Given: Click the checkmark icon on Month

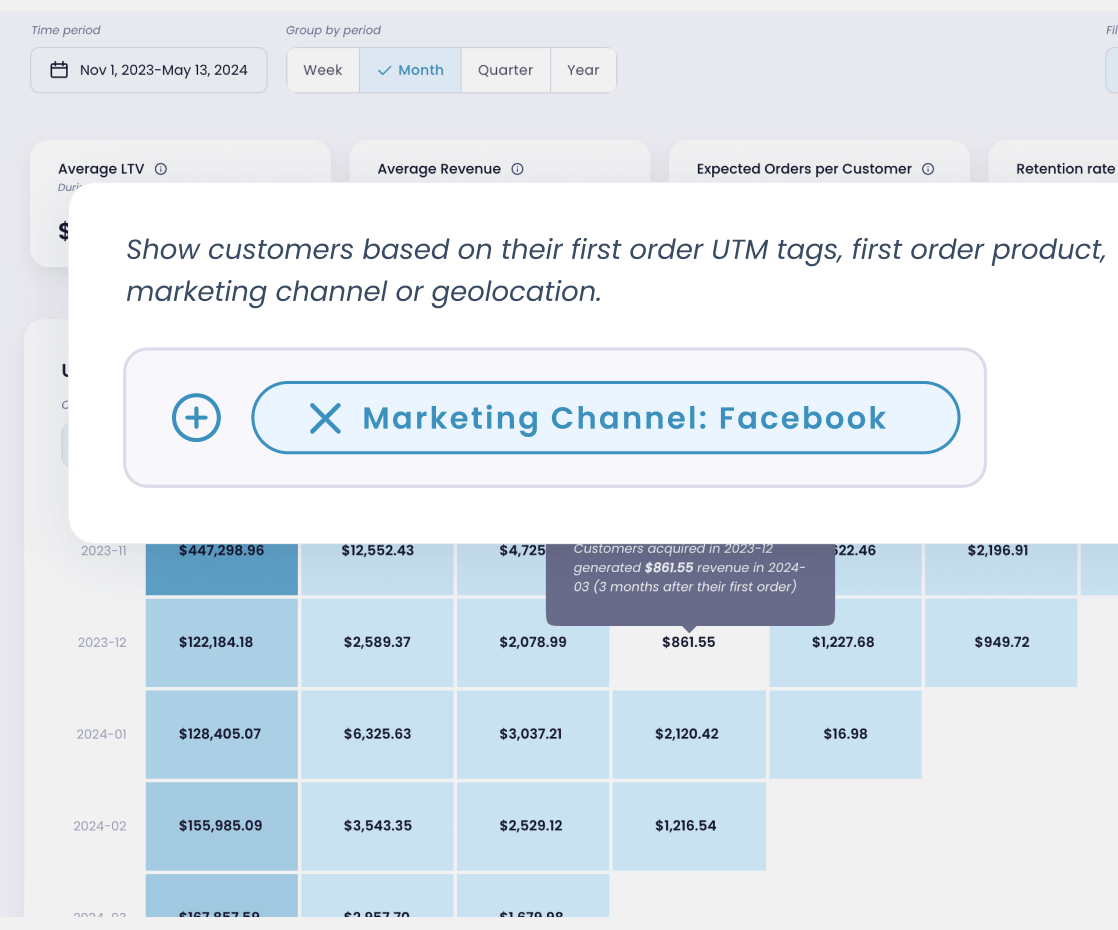Looking at the screenshot, I should [x=384, y=71].
